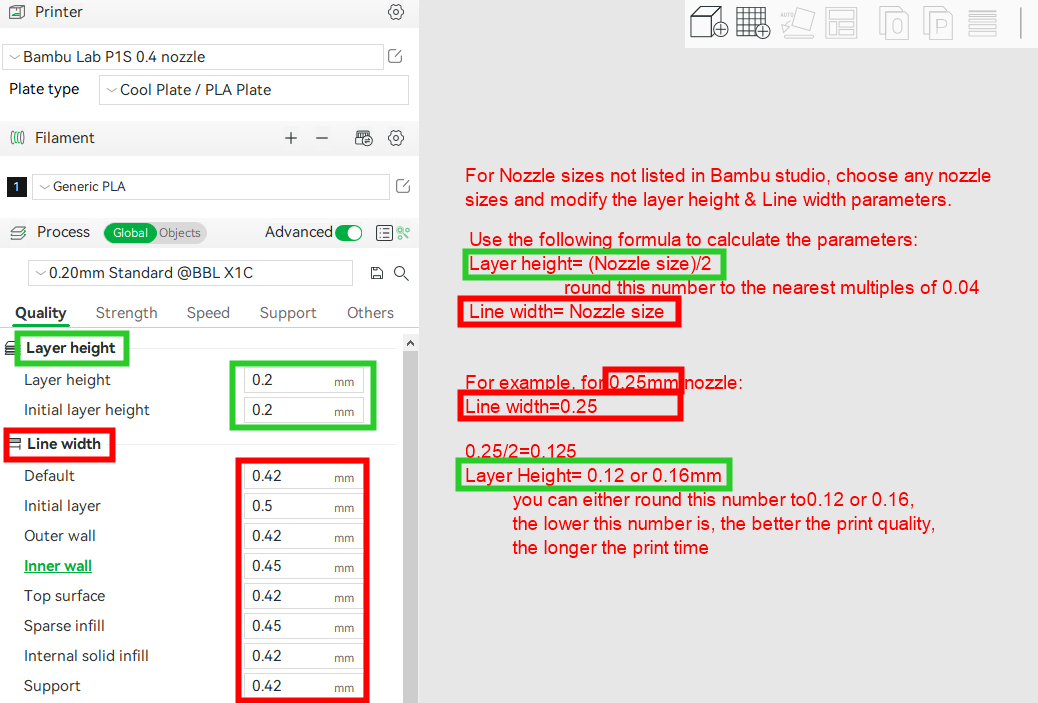Edit the Generic PLA filament preset
This screenshot has width=1038, height=703.
click(x=403, y=186)
